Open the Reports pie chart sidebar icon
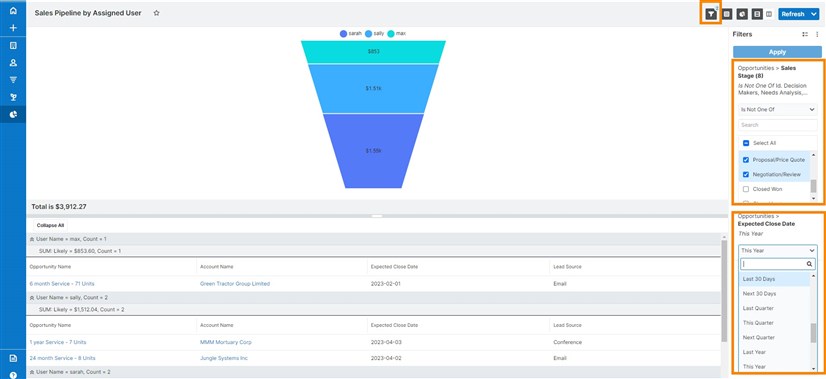 point(13,114)
